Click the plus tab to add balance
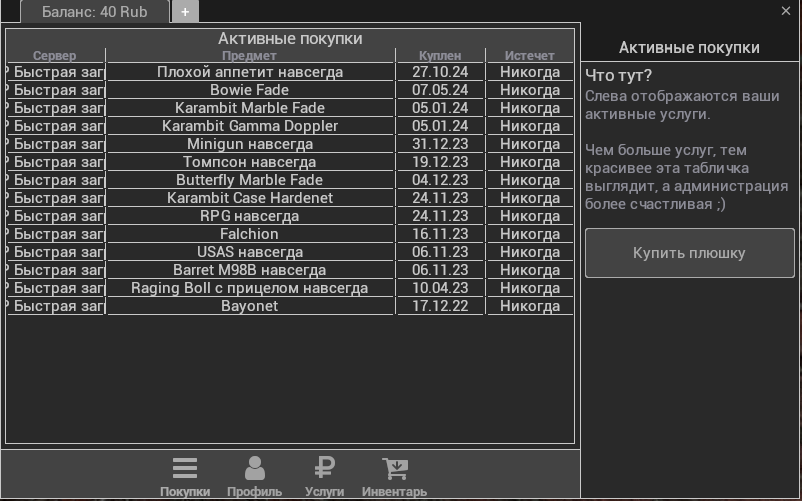The height and width of the screenshot is (501, 802). click(185, 12)
